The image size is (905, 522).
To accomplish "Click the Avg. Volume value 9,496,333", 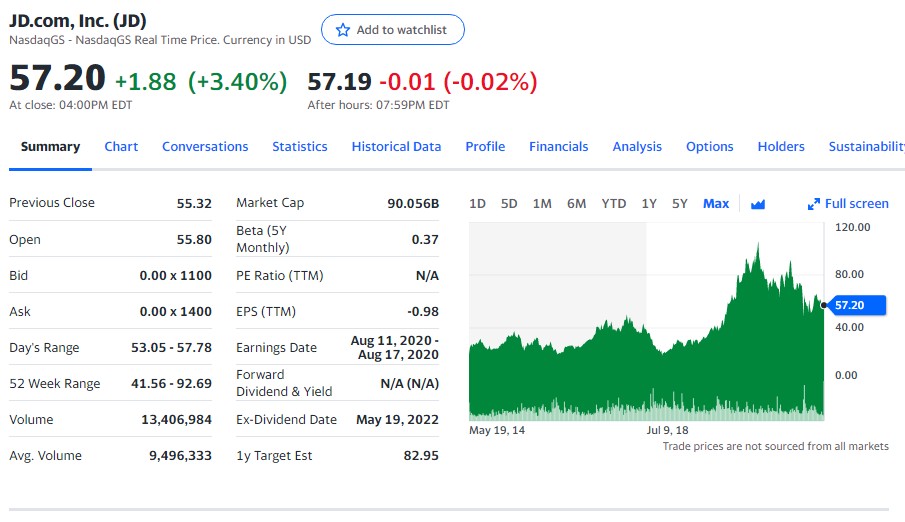I will 180,456.
